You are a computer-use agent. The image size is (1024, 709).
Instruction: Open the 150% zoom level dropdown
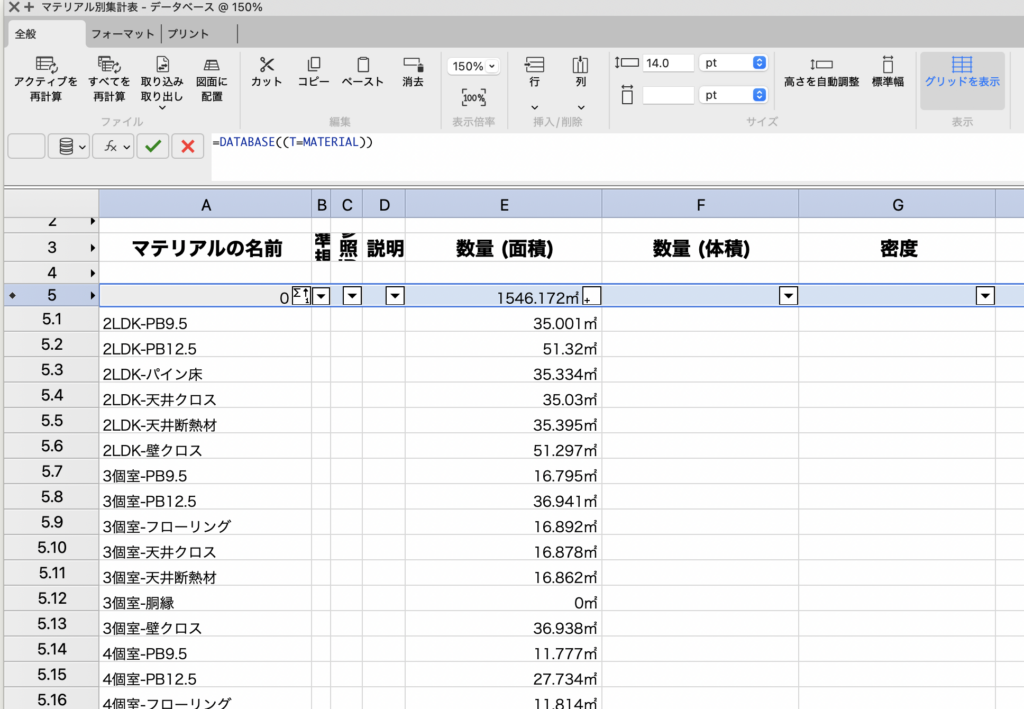click(474, 66)
